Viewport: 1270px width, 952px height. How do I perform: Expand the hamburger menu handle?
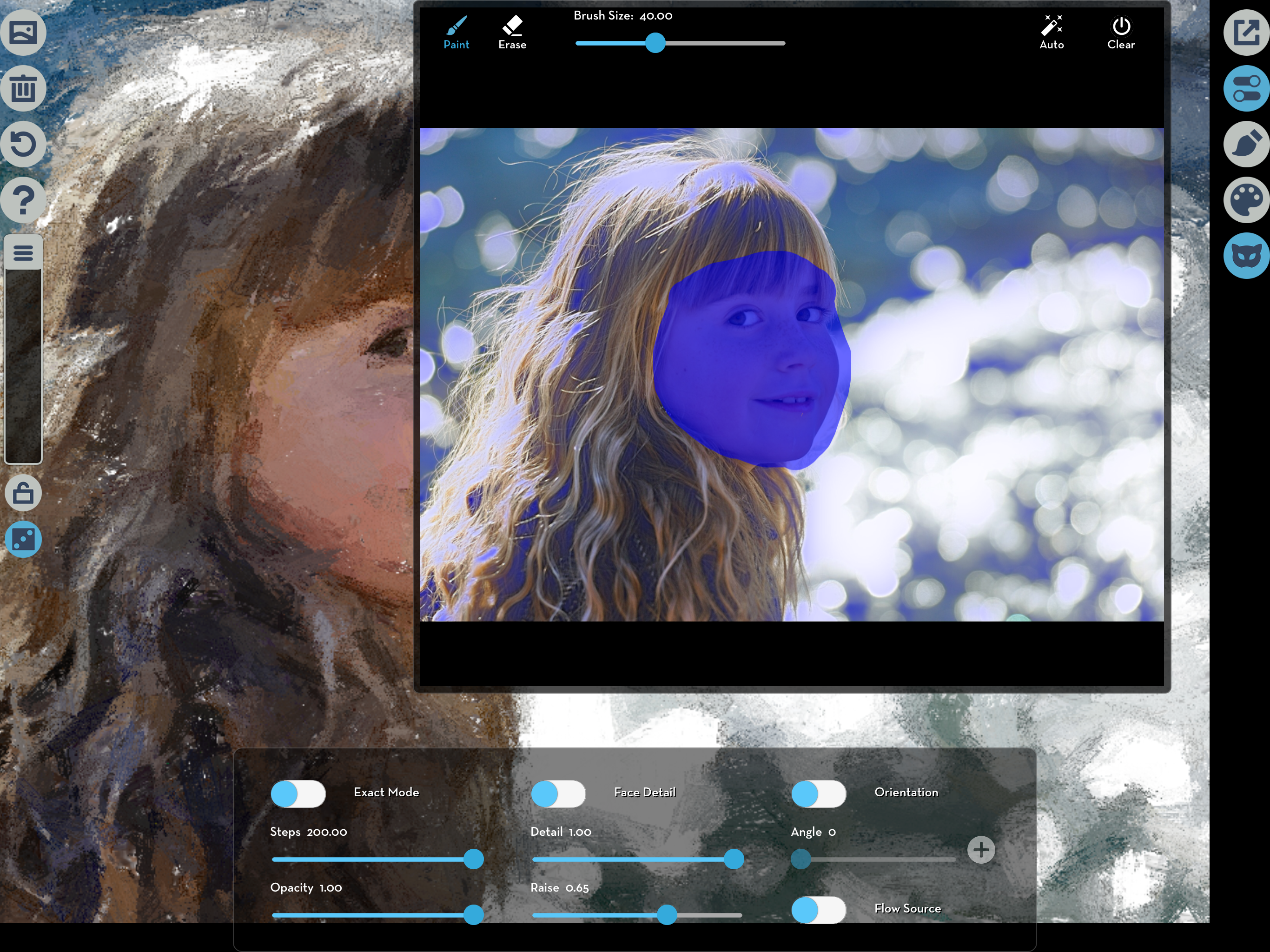click(23, 252)
